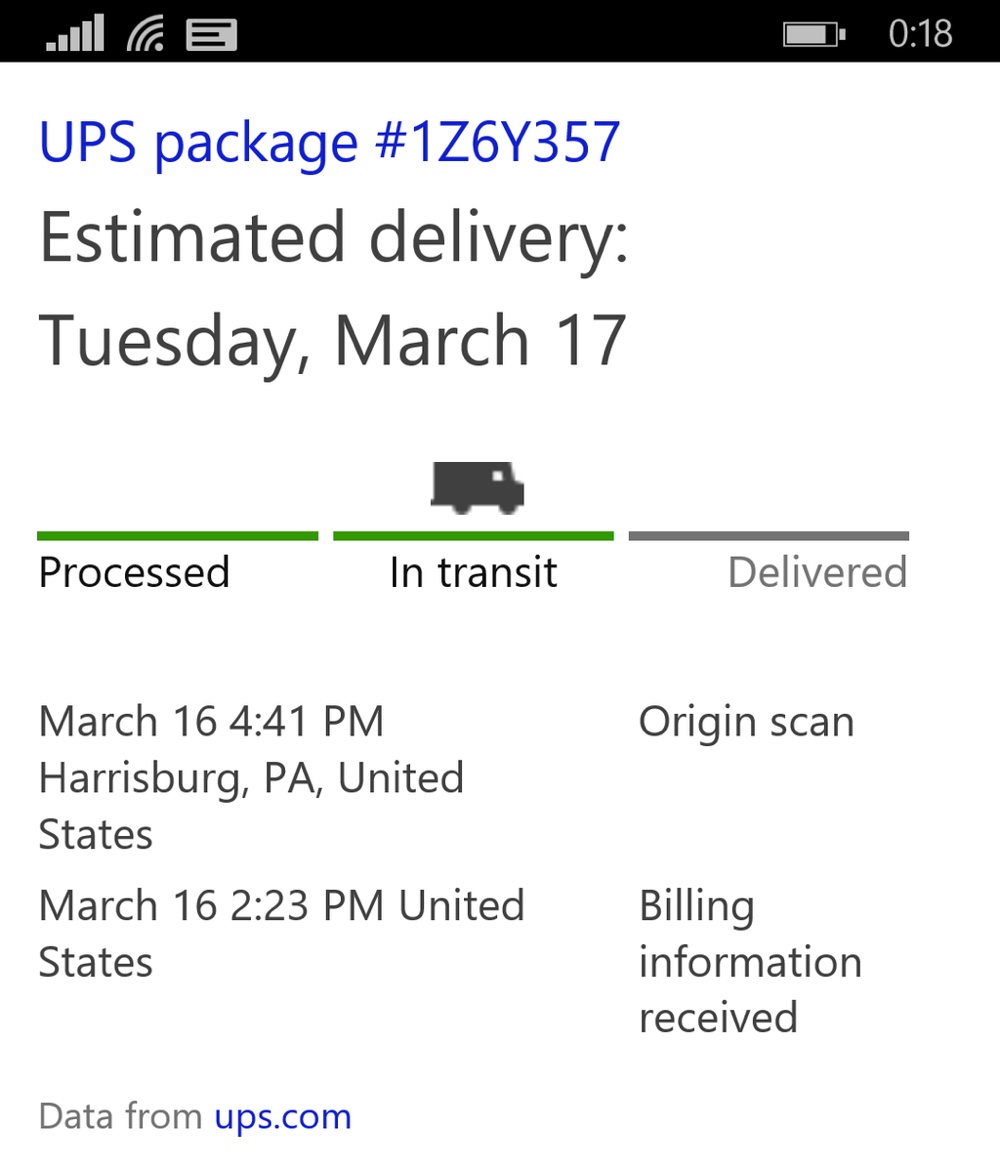
Task: Tap the cellular signal strength icon
Action: pos(75,35)
